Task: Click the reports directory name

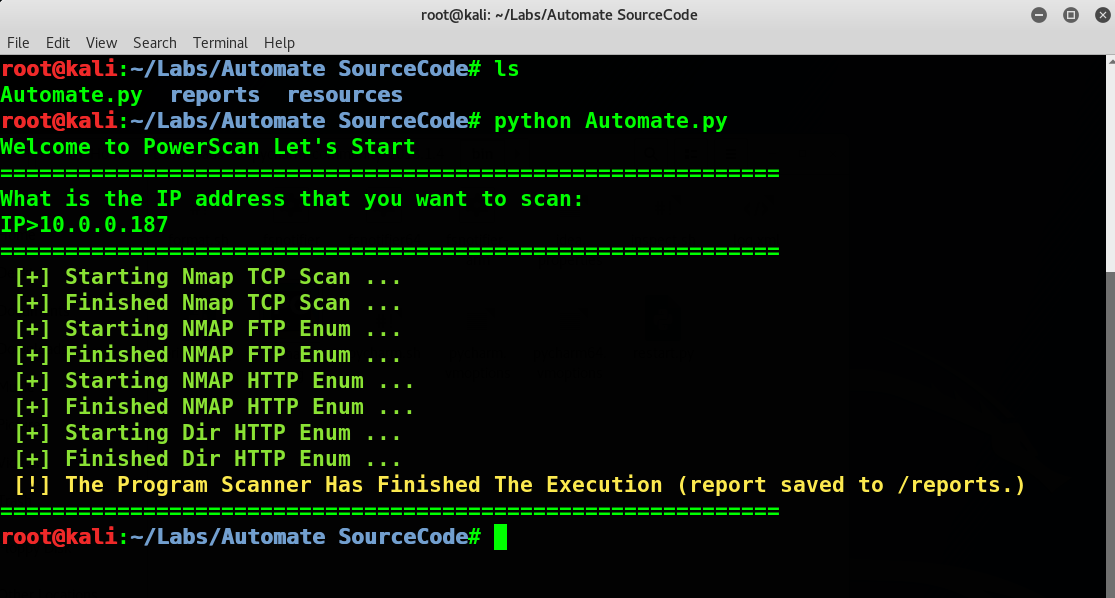Action: click(x=215, y=95)
